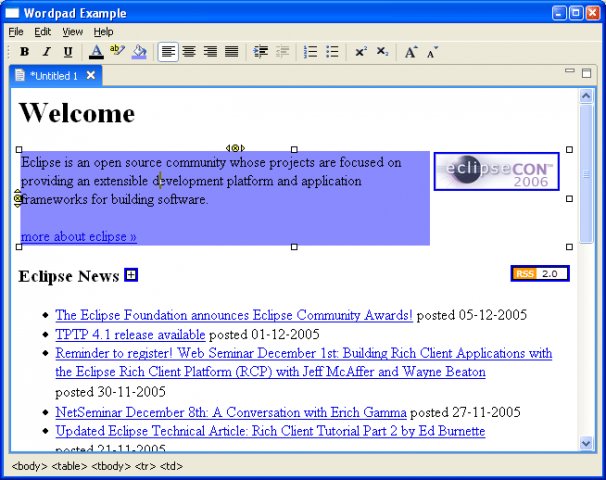This screenshot has height=480, width=606.
Task: Toggle Italic formatting
Action: [46, 51]
